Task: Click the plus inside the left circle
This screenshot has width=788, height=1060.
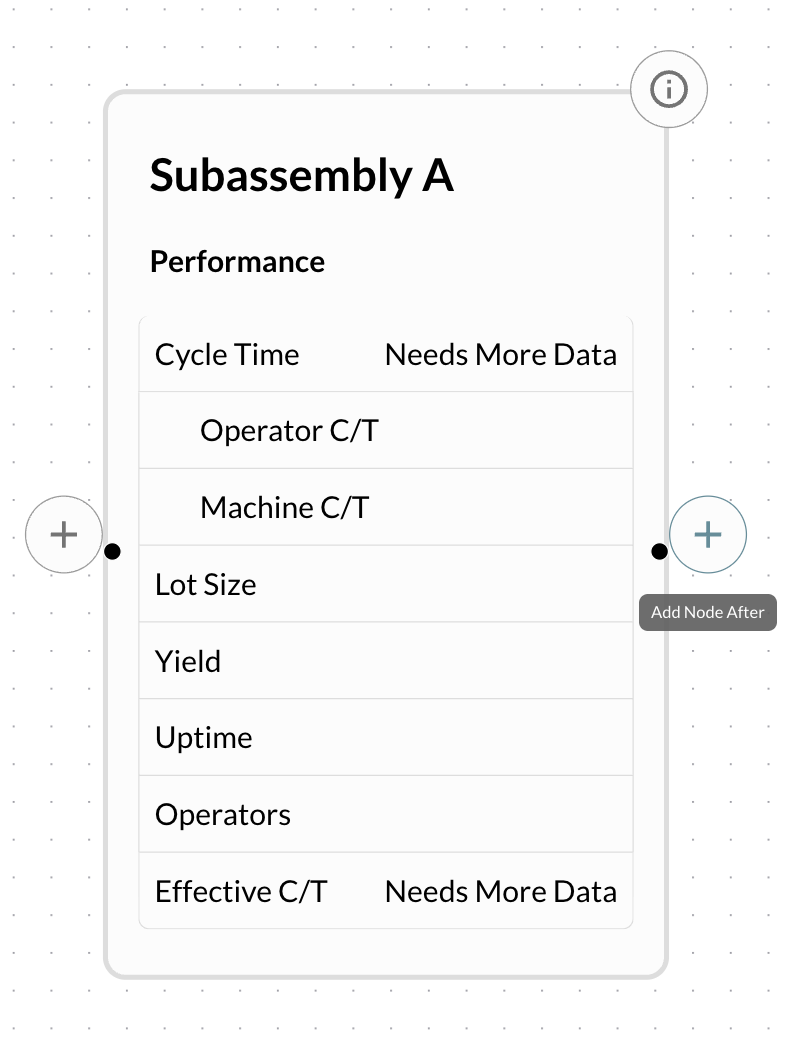Action: 63,534
